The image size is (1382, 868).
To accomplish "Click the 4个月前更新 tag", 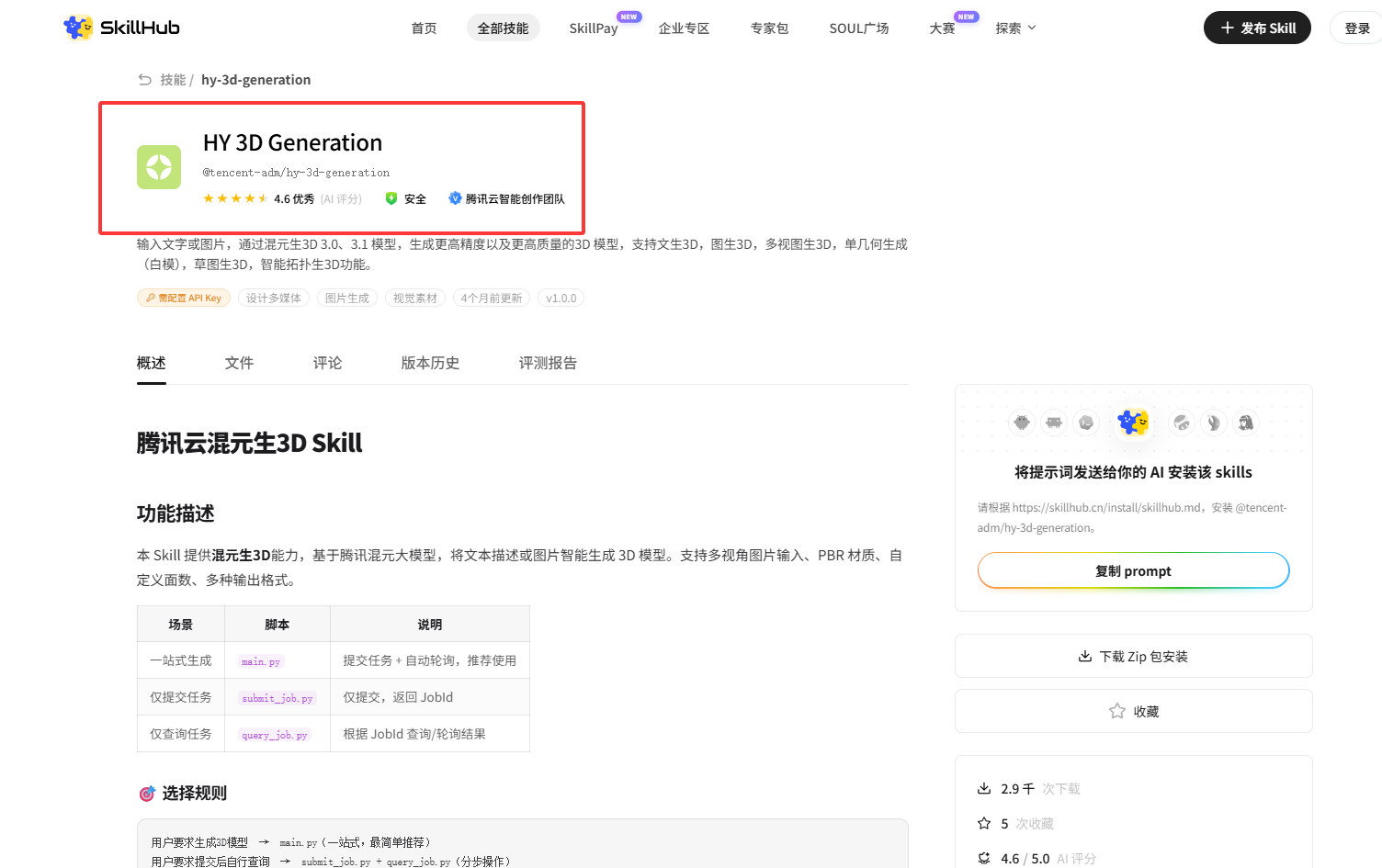I will (x=492, y=299).
